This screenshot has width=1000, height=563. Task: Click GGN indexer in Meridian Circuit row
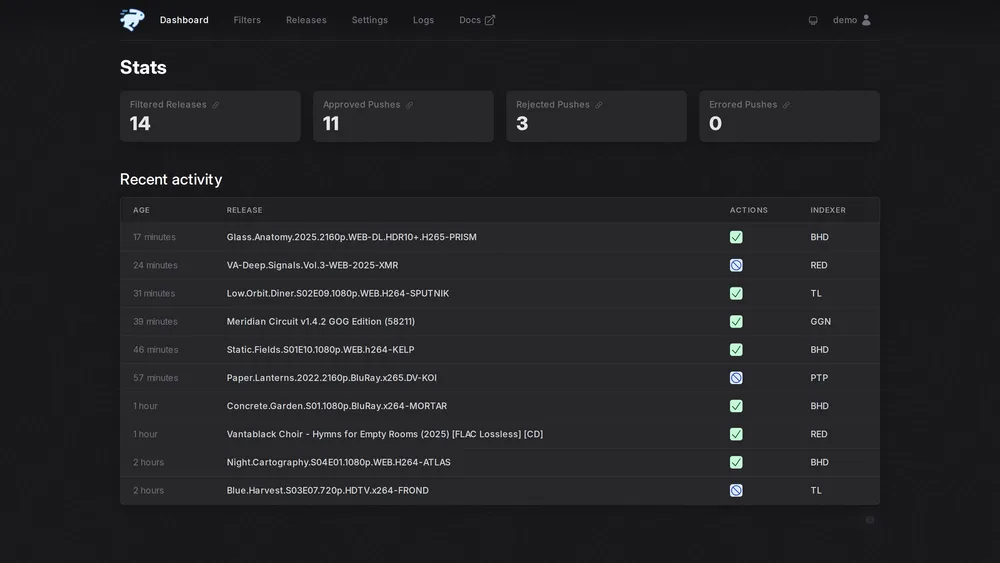click(820, 321)
